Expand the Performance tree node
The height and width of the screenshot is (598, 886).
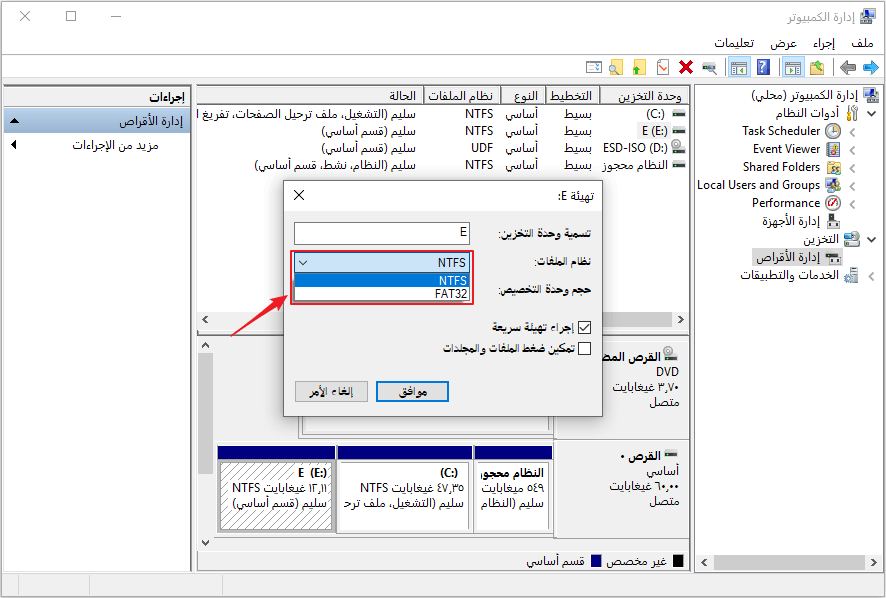tap(852, 204)
